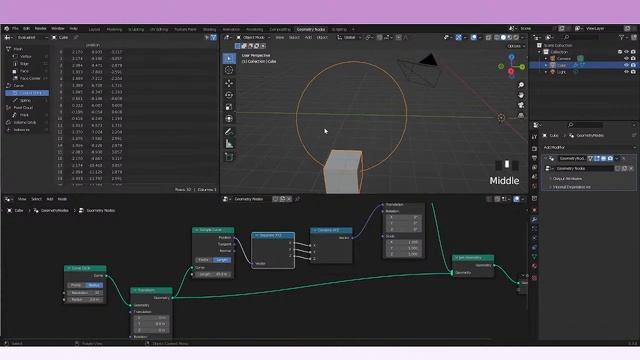Click Factor mode button on Sample Curve node
Viewport: 640px width, 360px height.
204,260
